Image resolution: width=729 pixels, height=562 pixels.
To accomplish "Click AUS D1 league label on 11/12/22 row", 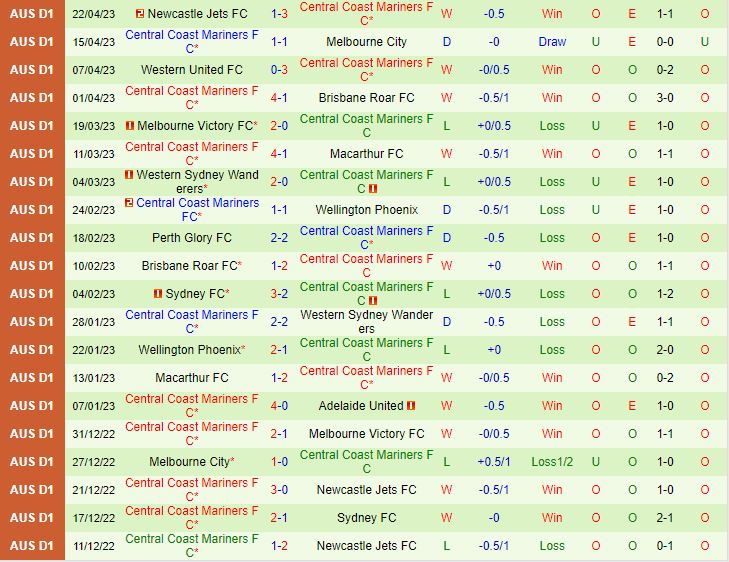I will click(x=32, y=546).
